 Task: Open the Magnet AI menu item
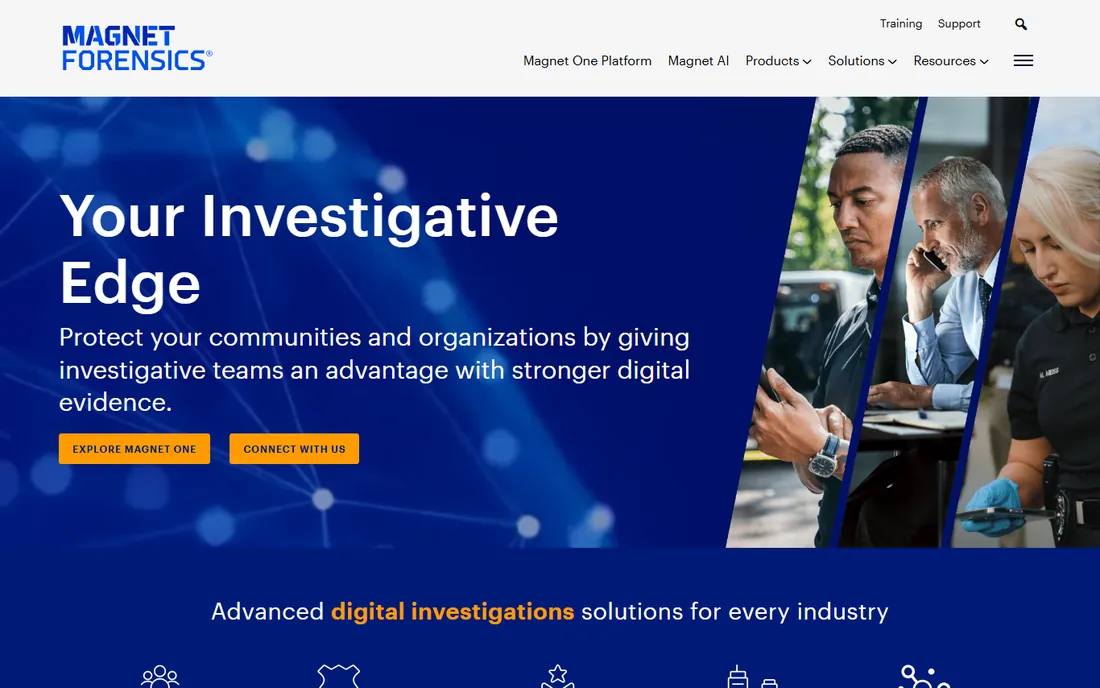click(x=698, y=61)
